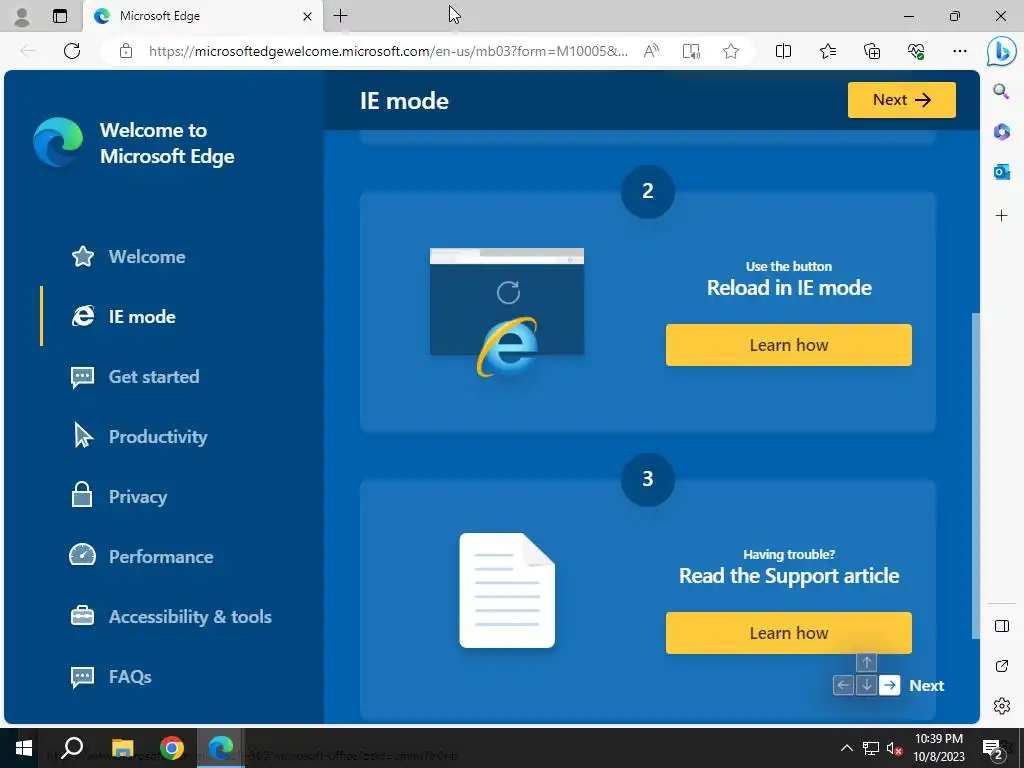Open Browser essentials heart icon
Screen dimensions: 1024x768
point(916,51)
